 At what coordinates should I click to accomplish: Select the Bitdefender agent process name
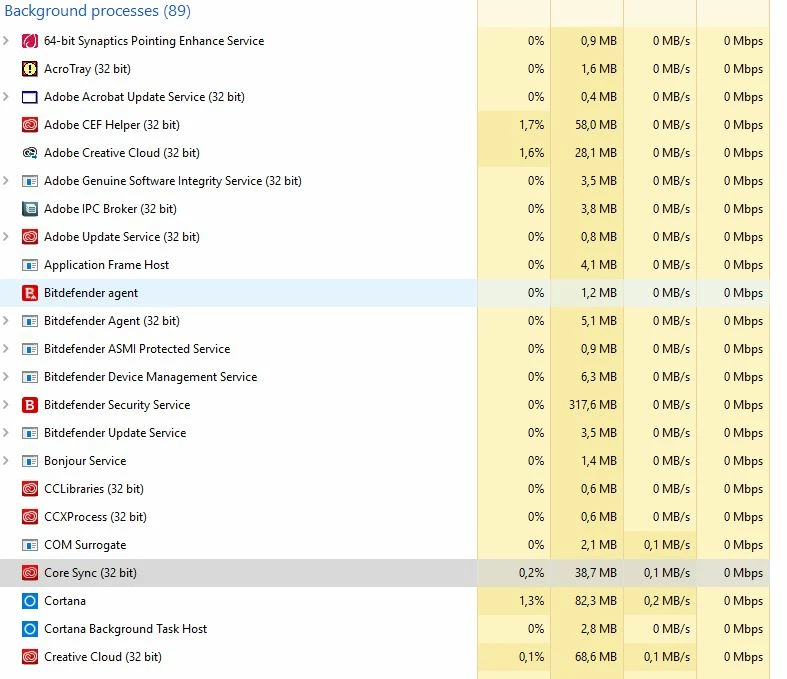(91, 293)
